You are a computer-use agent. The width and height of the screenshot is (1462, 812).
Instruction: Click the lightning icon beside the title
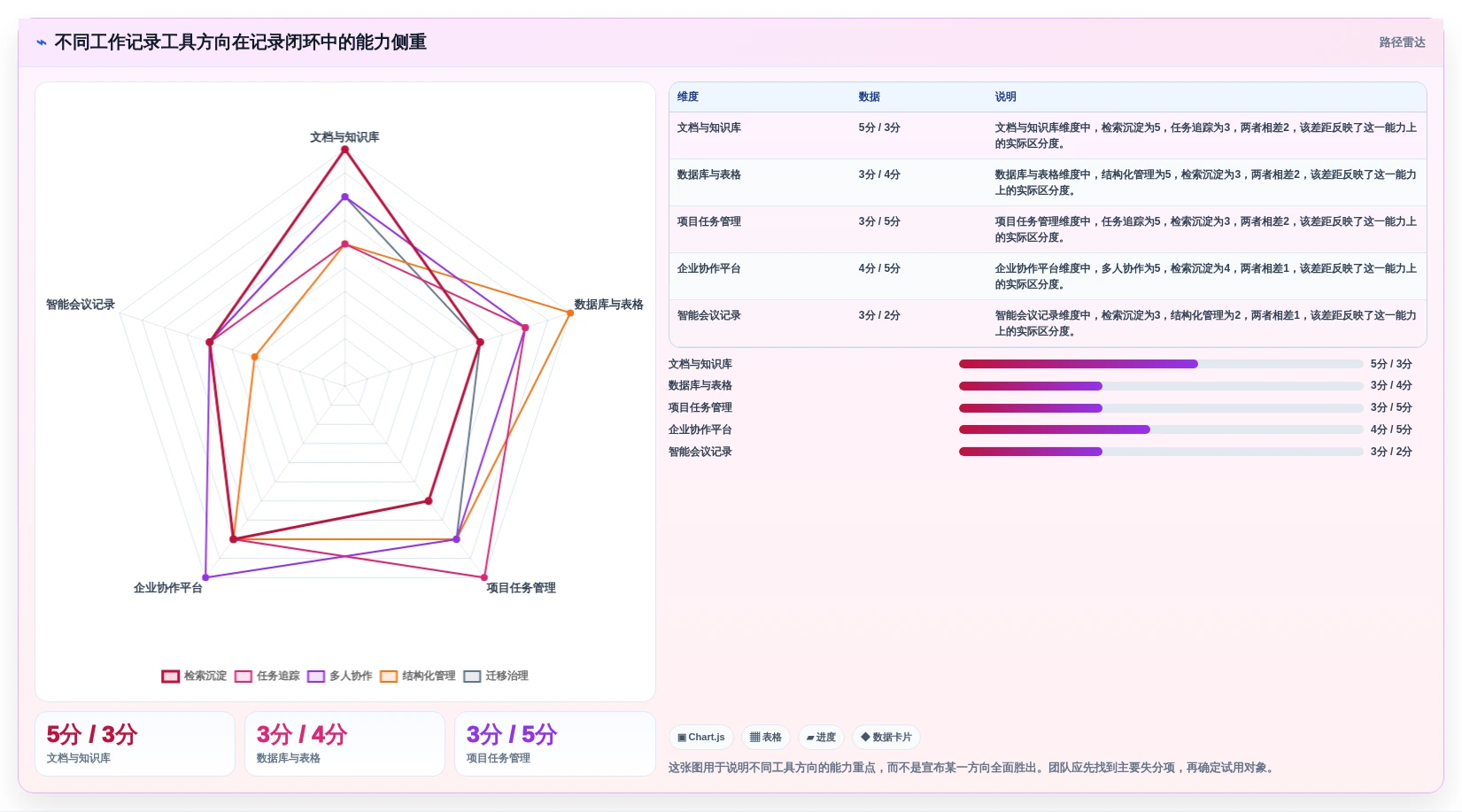(42, 43)
